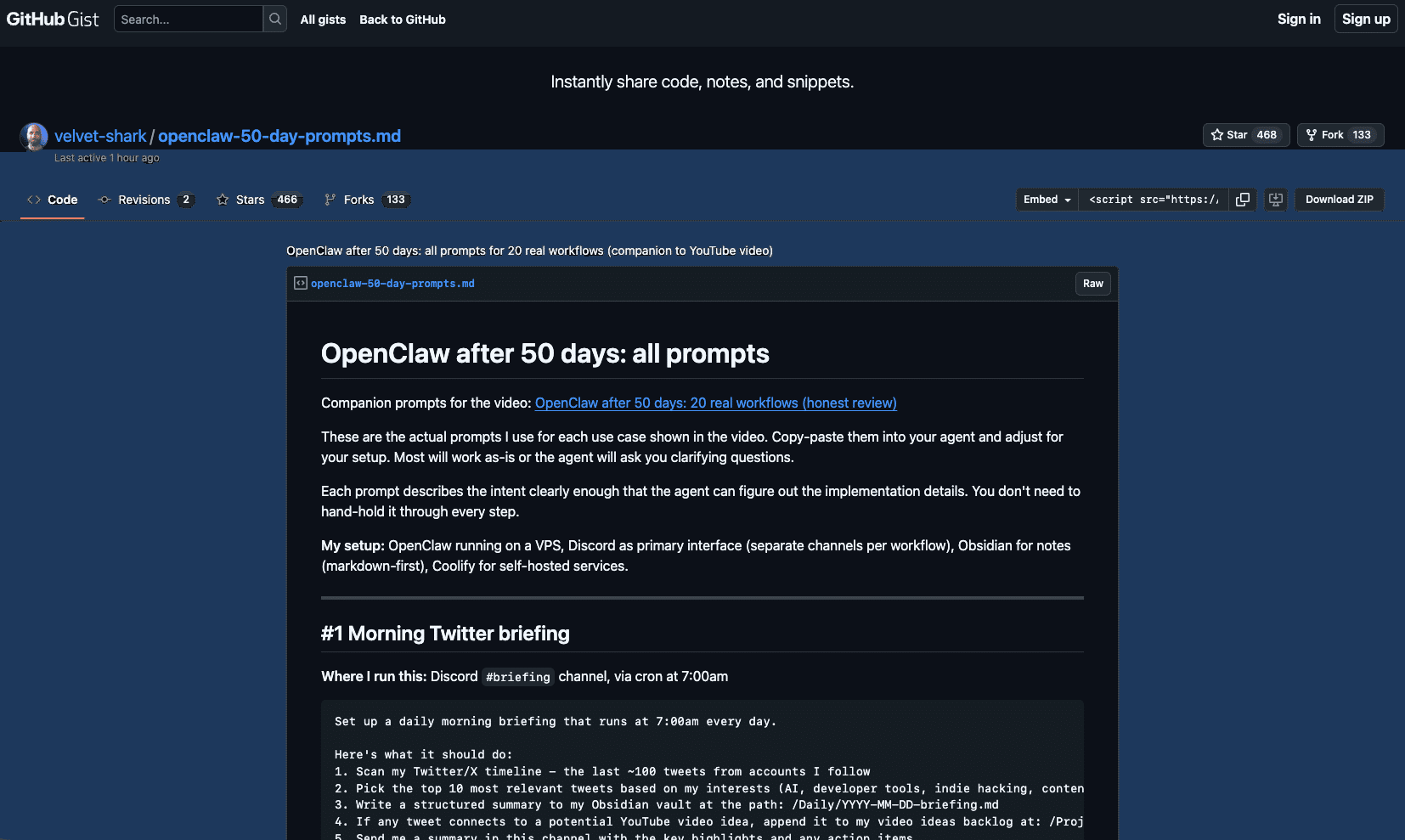Star this gist
1405x840 pixels.
[1245, 135]
